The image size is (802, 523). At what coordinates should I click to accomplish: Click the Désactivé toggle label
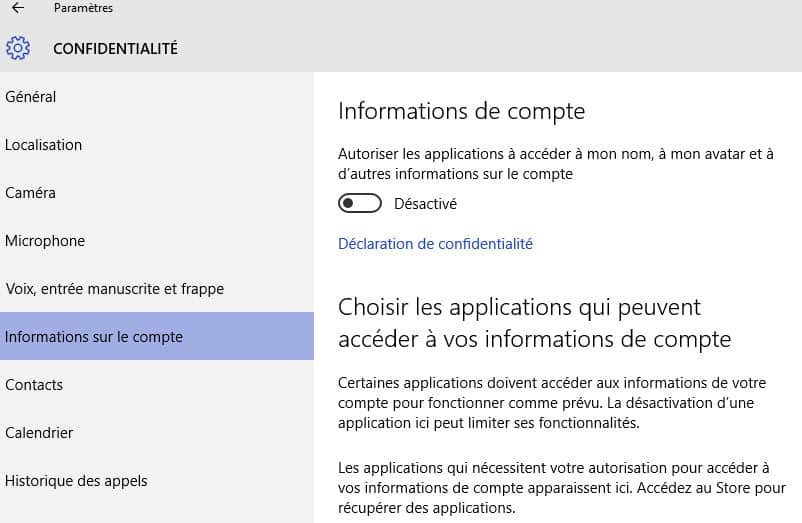(x=425, y=204)
